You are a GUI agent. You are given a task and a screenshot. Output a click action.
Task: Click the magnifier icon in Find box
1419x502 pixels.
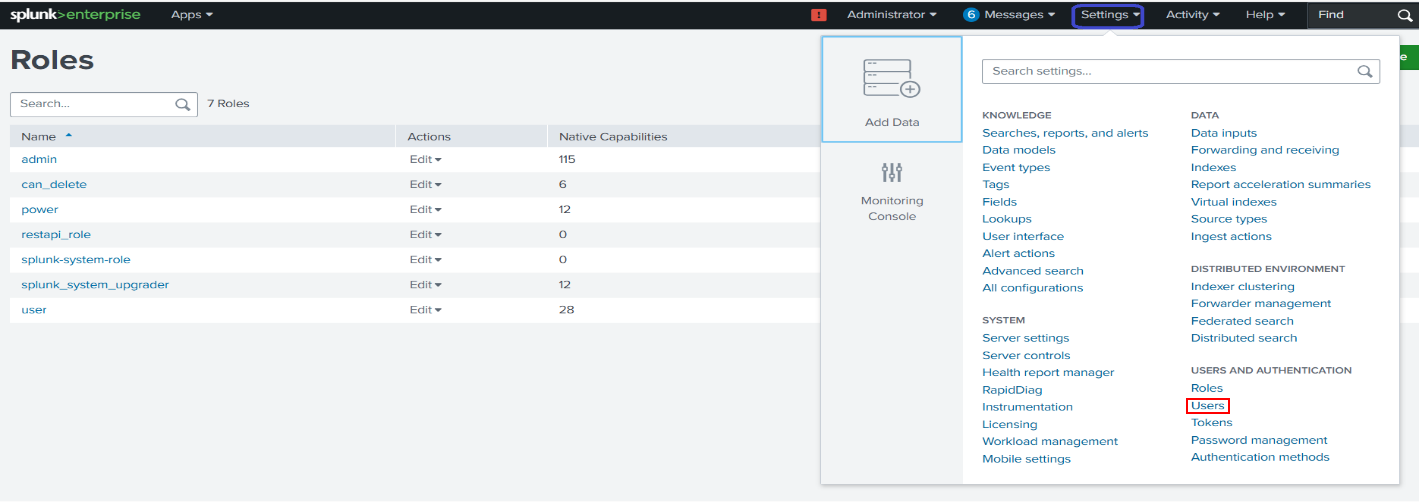coord(1404,15)
